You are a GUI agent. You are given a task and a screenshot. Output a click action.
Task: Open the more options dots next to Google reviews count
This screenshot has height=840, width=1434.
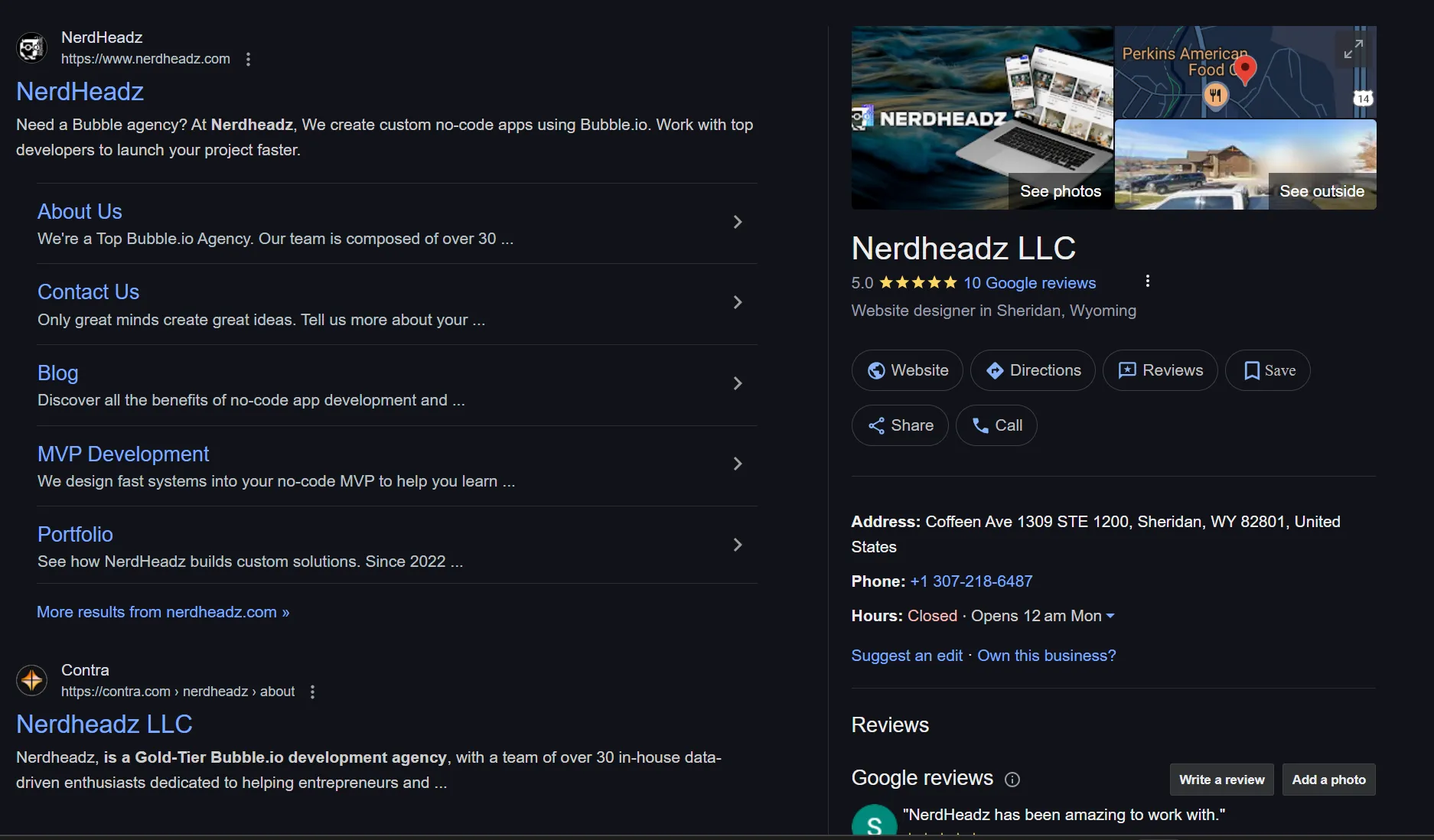tap(1147, 281)
